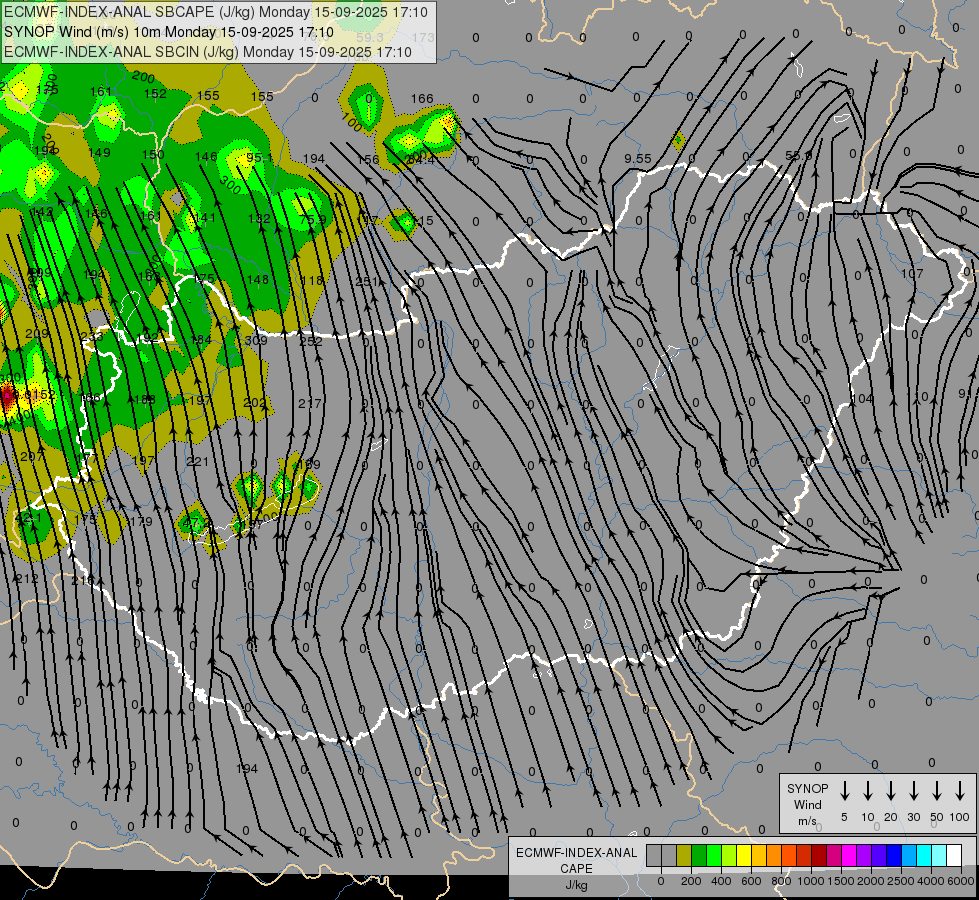Click the map value 252

point(310,341)
